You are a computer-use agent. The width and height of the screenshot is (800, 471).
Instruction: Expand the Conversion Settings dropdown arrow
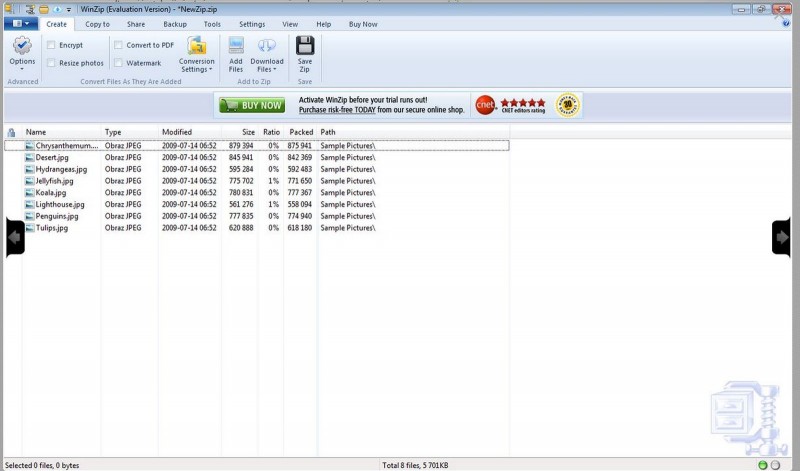210,69
